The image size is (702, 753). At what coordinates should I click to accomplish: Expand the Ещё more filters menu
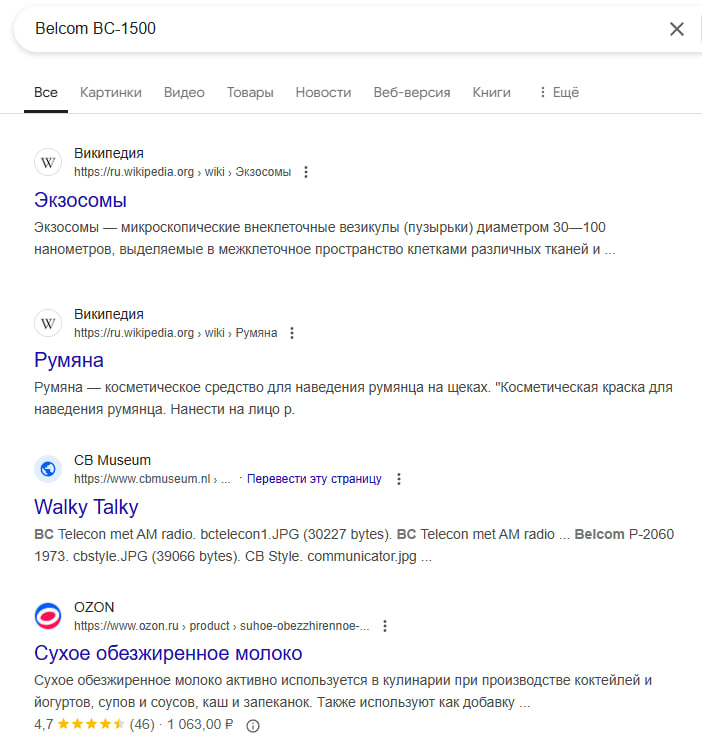tap(558, 92)
